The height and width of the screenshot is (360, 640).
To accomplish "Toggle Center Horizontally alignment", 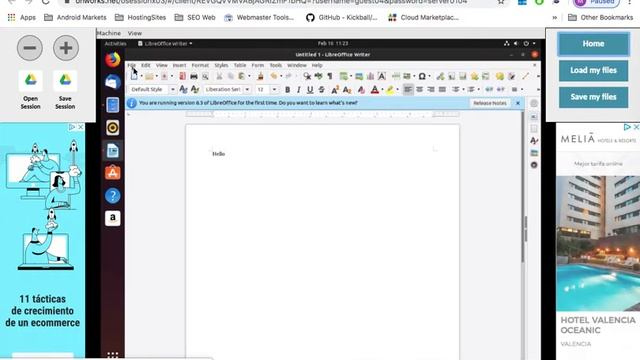I will [419, 89].
